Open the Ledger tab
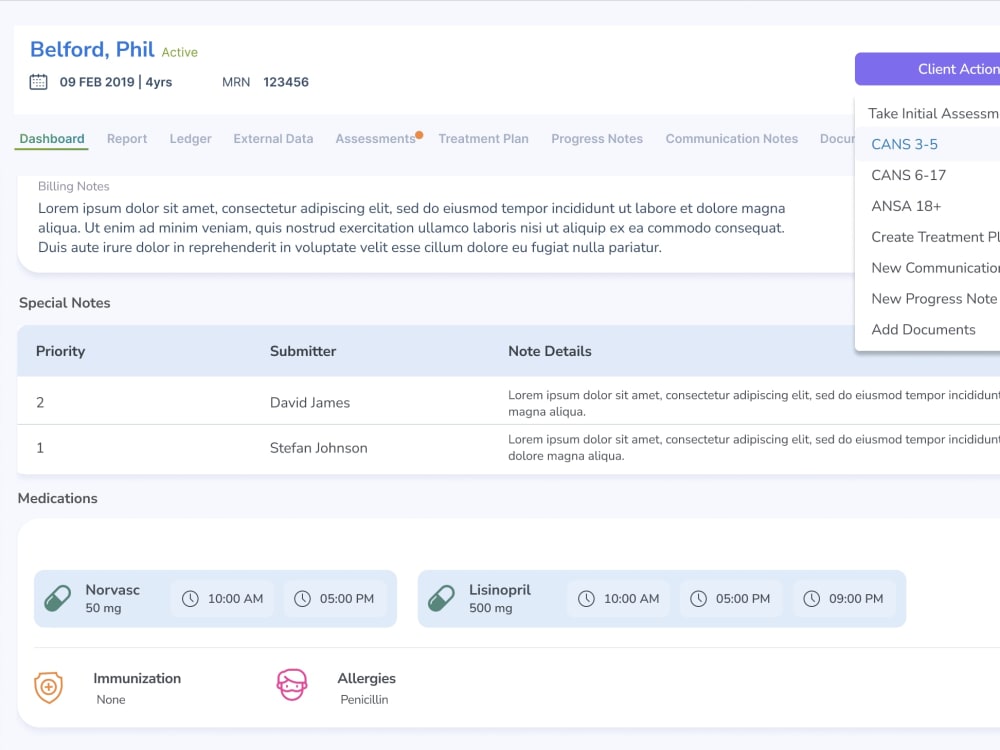The width and height of the screenshot is (1000, 750). (190, 139)
